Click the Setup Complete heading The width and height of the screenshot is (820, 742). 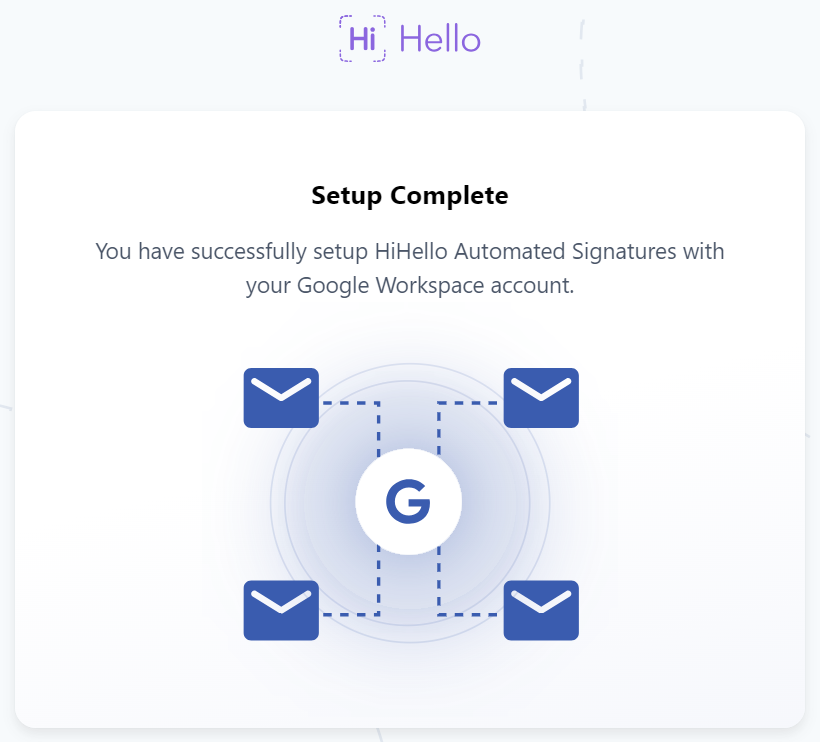click(410, 196)
